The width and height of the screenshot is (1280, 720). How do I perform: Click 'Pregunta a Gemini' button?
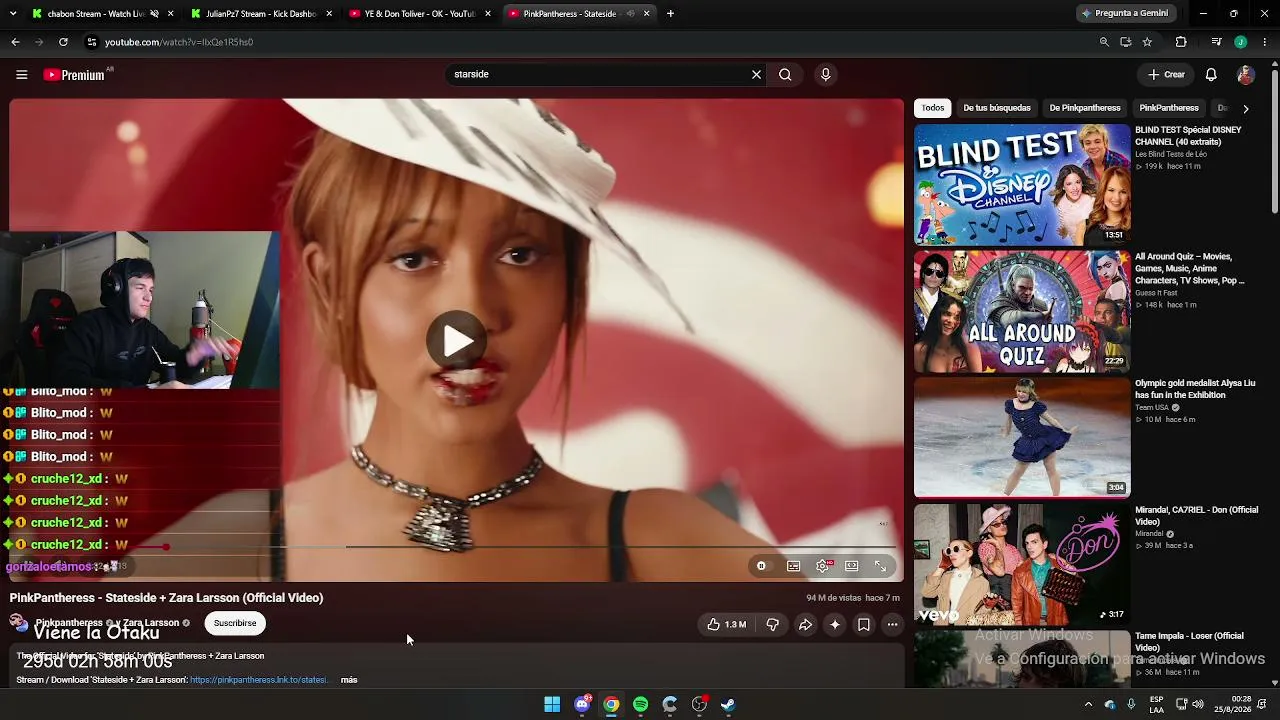[1125, 14]
